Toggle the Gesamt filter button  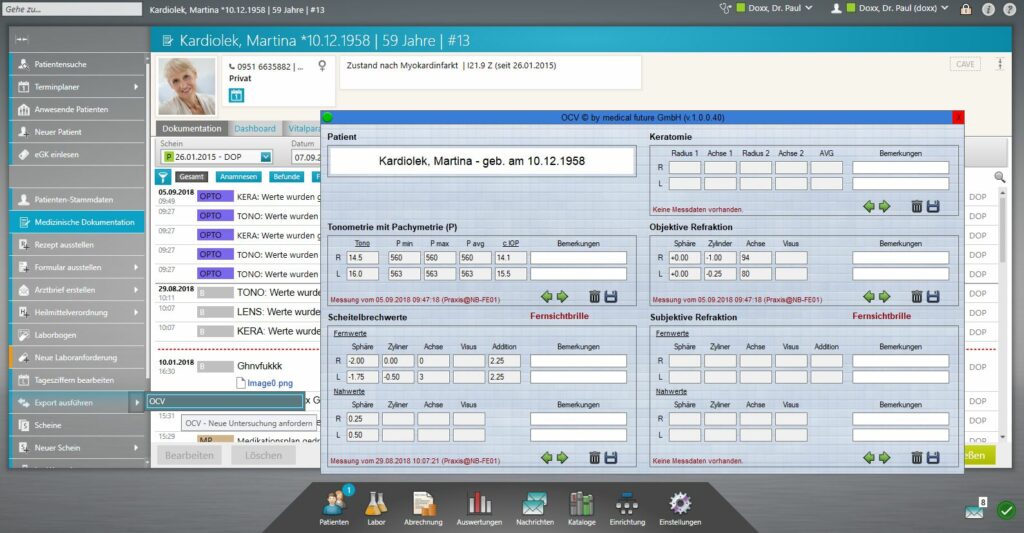tap(191, 177)
